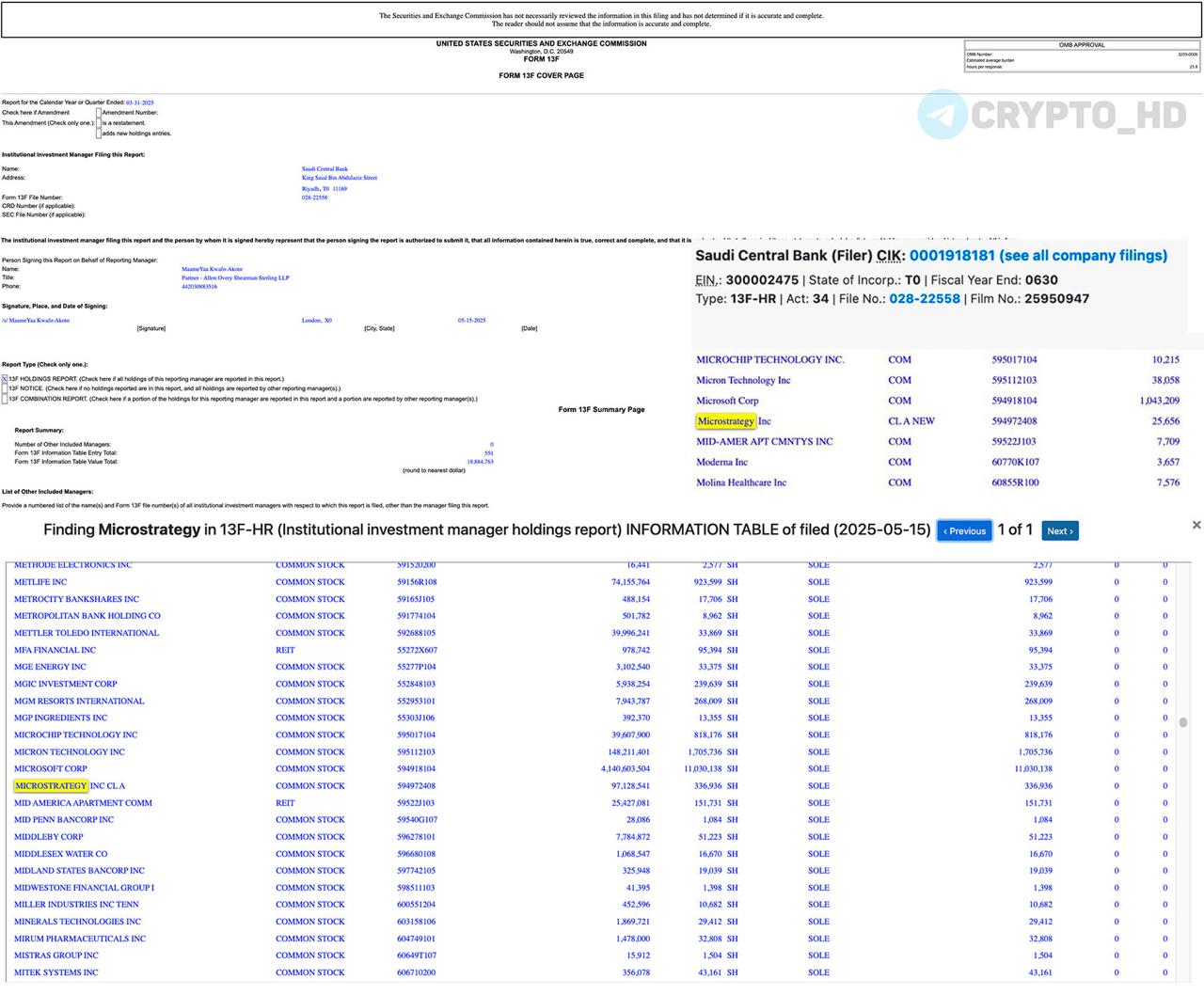1204x995 pixels.
Task: Click Molina Healthcare Inc in upper table
Action: click(x=741, y=483)
